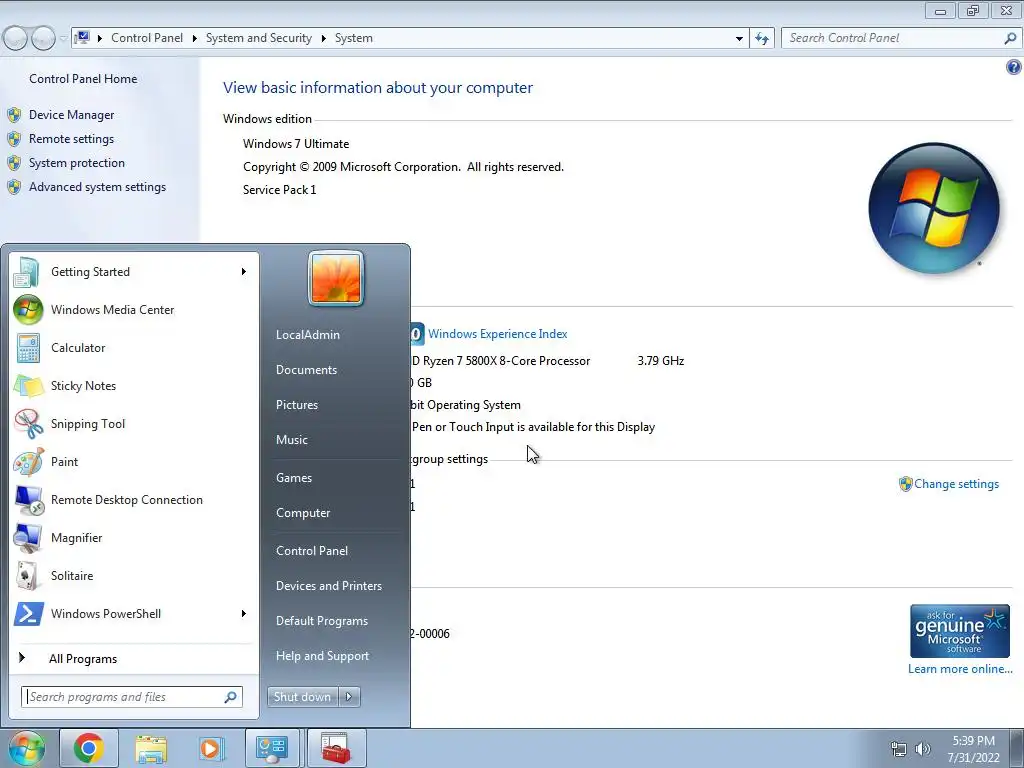Expand System and Security breadcrumb arrow
The image size is (1024, 768).
(323, 38)
